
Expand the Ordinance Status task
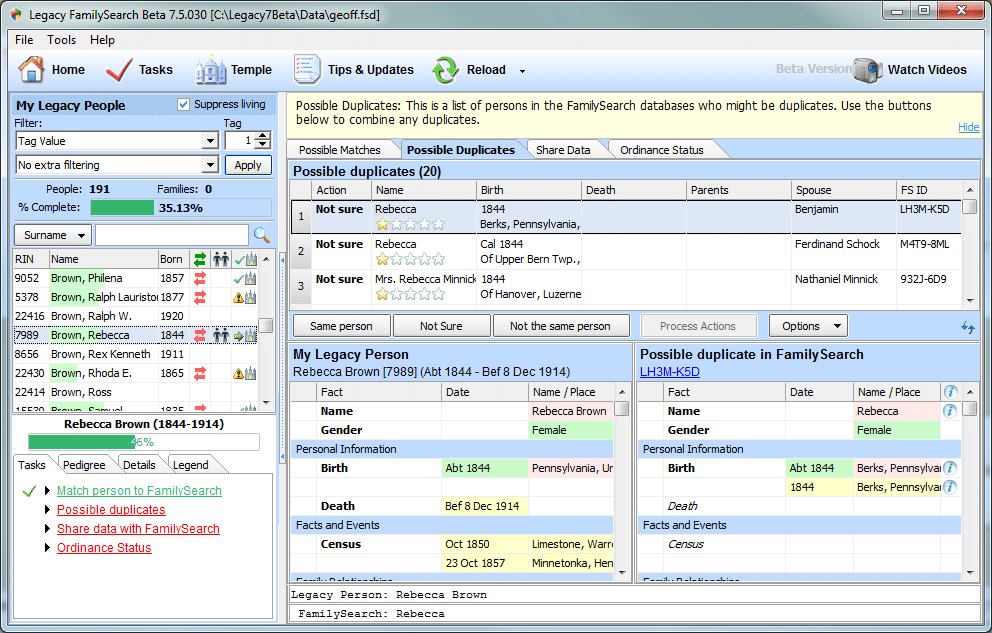[47, 548]
